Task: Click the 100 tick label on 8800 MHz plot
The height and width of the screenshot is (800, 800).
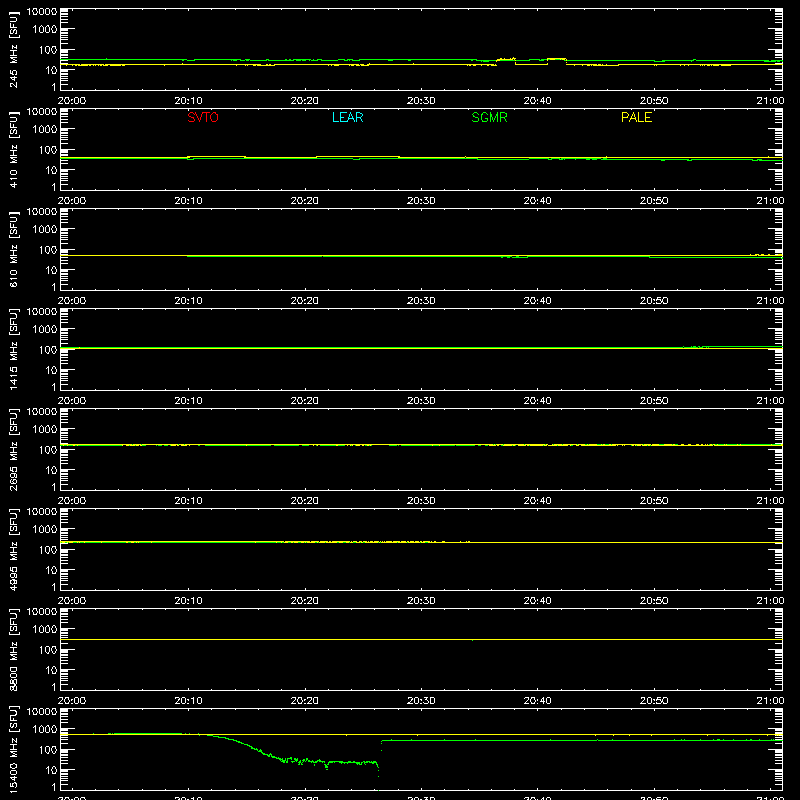Action: pos(48,650)
